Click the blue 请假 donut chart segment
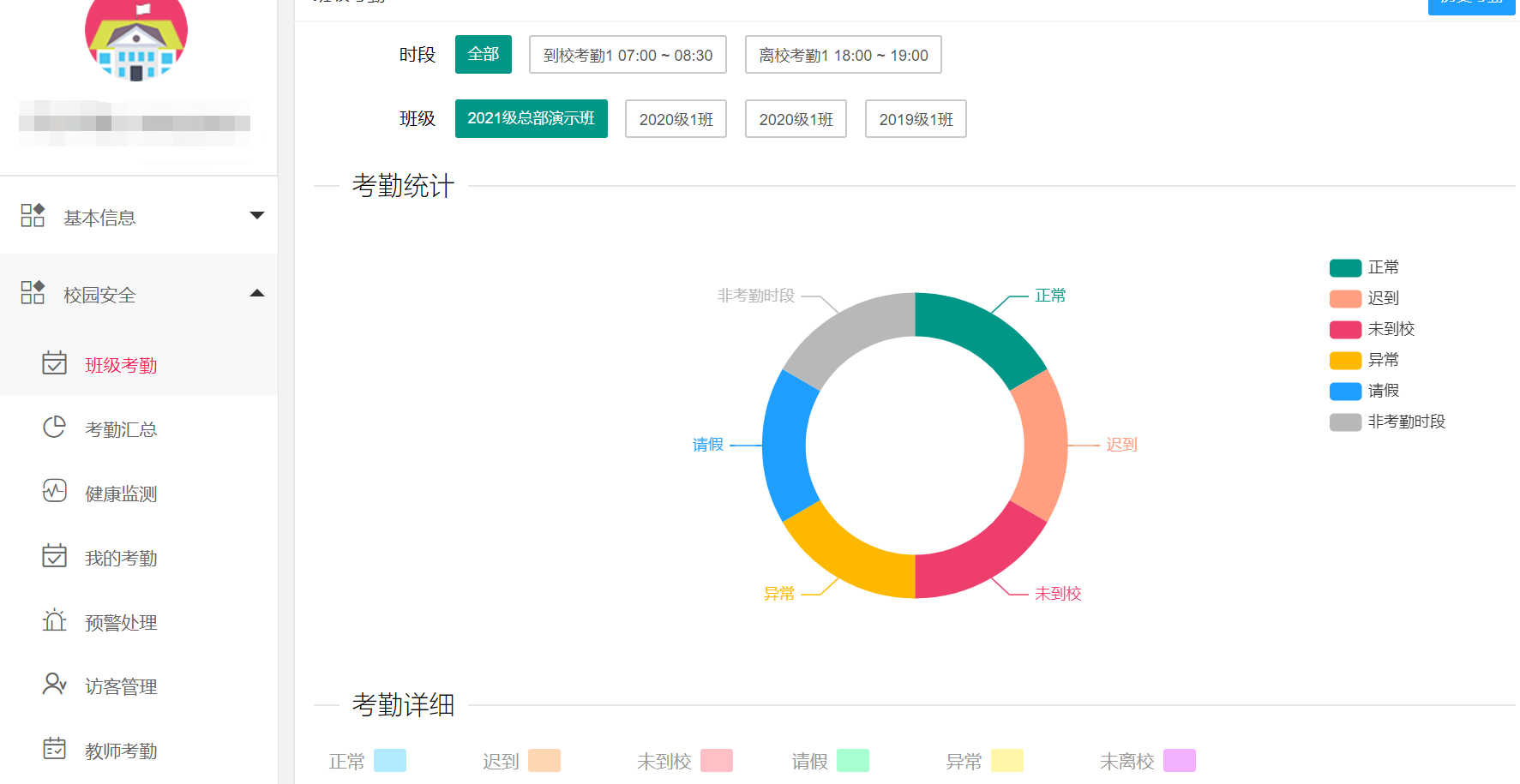 point(784,446)
